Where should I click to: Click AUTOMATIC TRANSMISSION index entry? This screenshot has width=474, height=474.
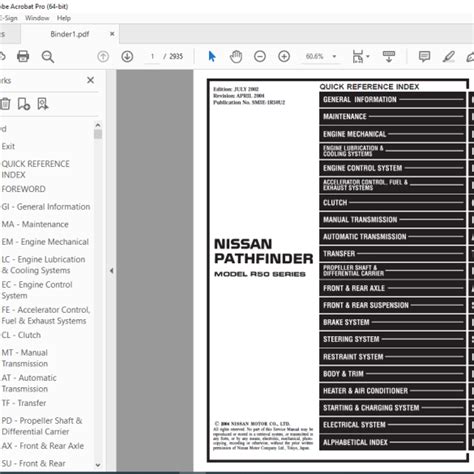(392, 237)
